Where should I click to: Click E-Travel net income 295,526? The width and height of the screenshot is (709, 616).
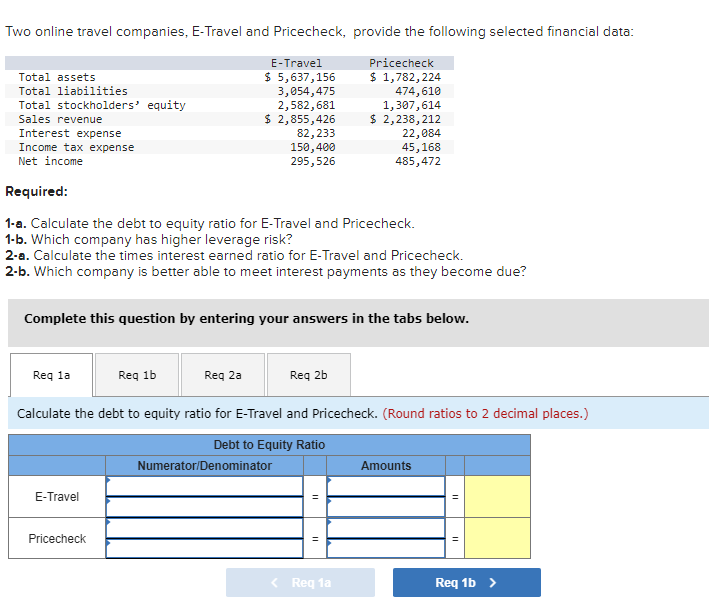click(x=313, y=161)
